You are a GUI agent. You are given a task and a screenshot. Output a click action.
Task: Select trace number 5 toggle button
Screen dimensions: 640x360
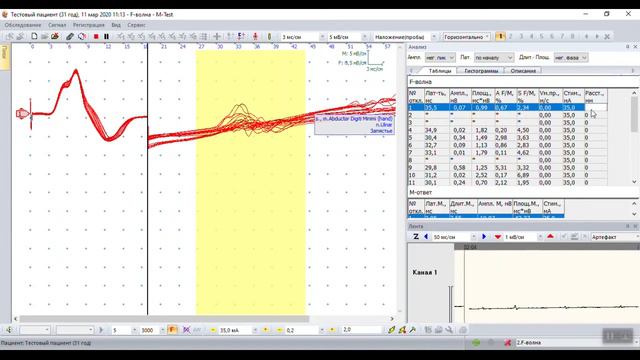[x=541, y=36]
